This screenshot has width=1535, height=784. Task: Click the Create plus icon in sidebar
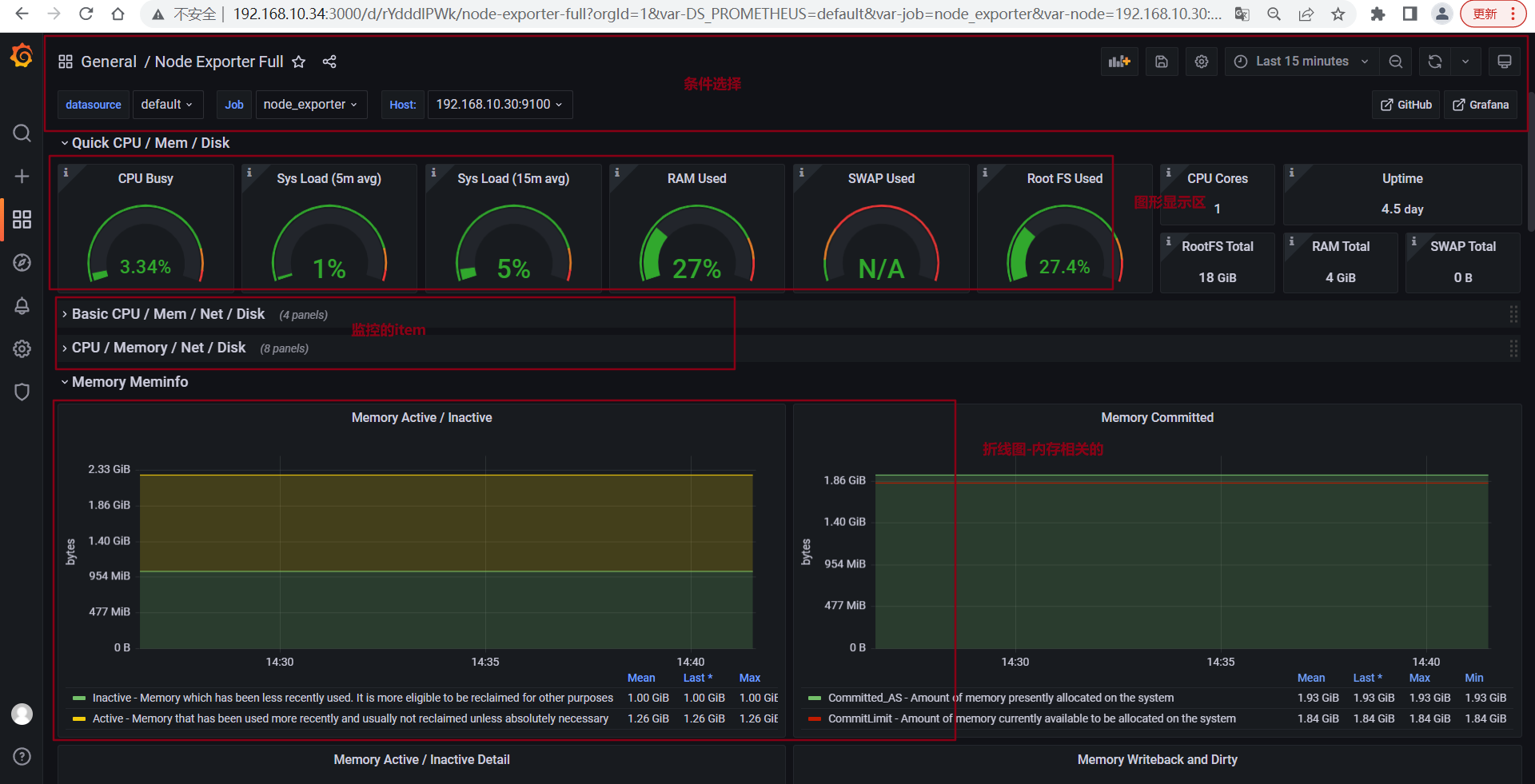coord(22,176)
